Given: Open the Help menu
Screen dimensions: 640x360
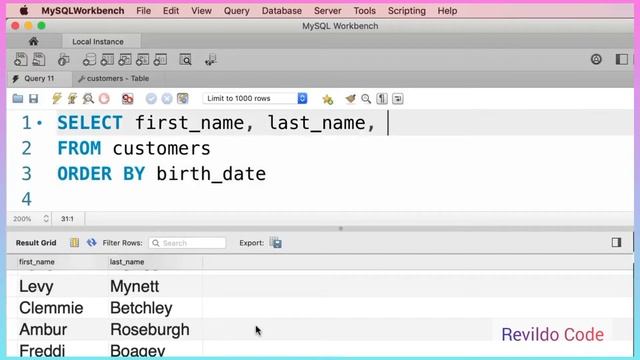Looking at the screenshot, I should (447, 11).
